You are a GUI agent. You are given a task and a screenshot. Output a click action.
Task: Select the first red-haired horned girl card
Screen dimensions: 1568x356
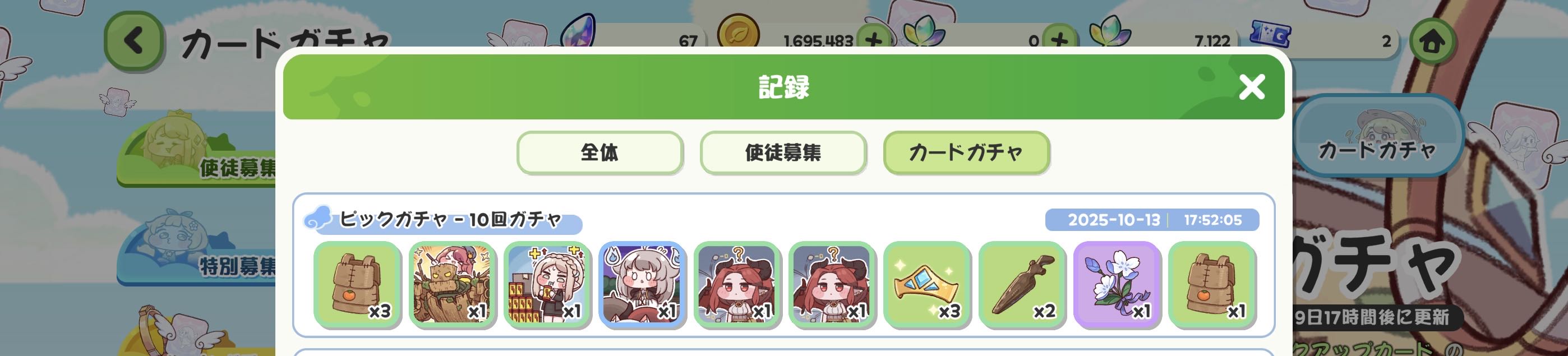pyautogui.click(x=737, y=285)
